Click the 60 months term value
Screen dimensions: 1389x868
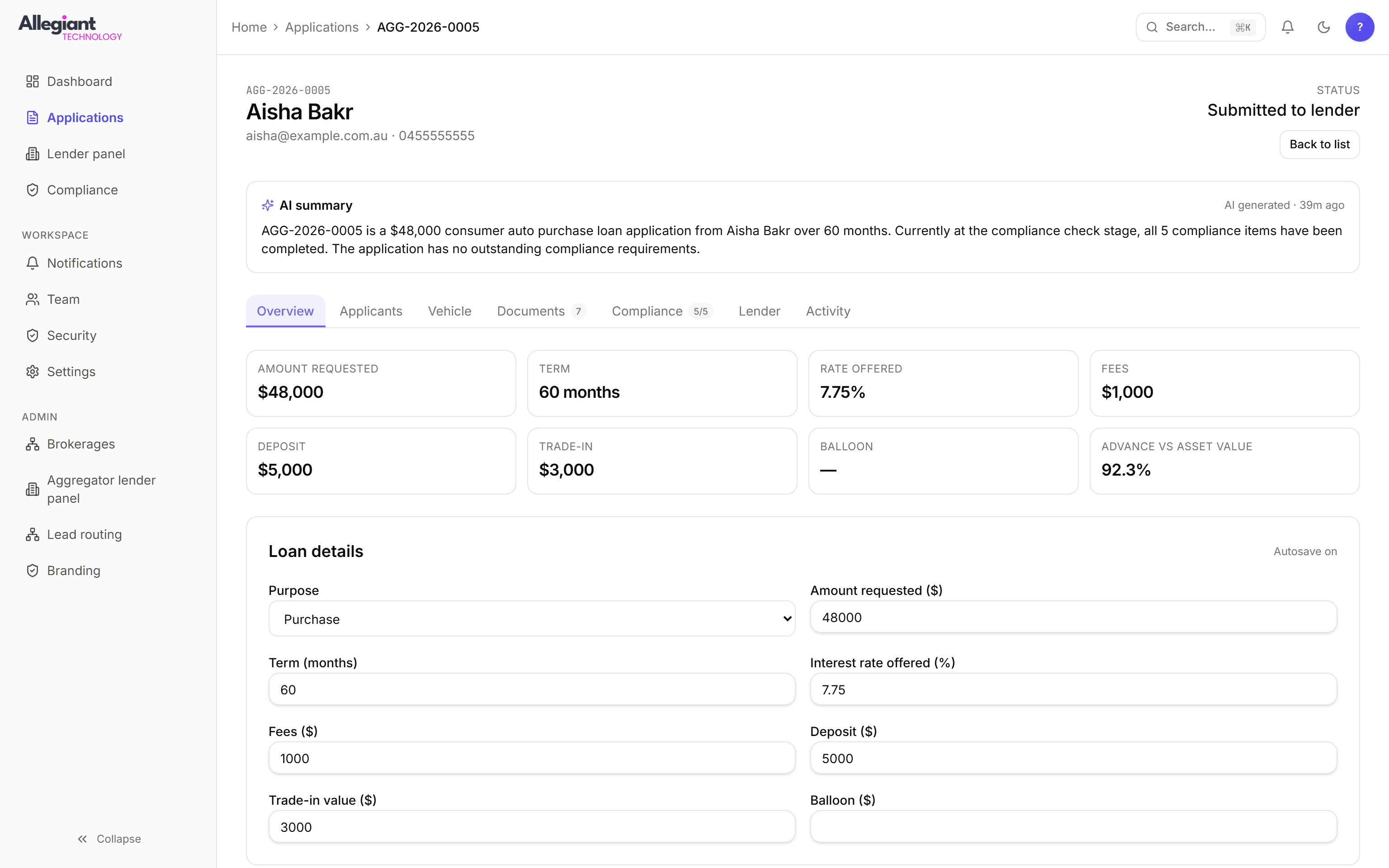[579, 392]
